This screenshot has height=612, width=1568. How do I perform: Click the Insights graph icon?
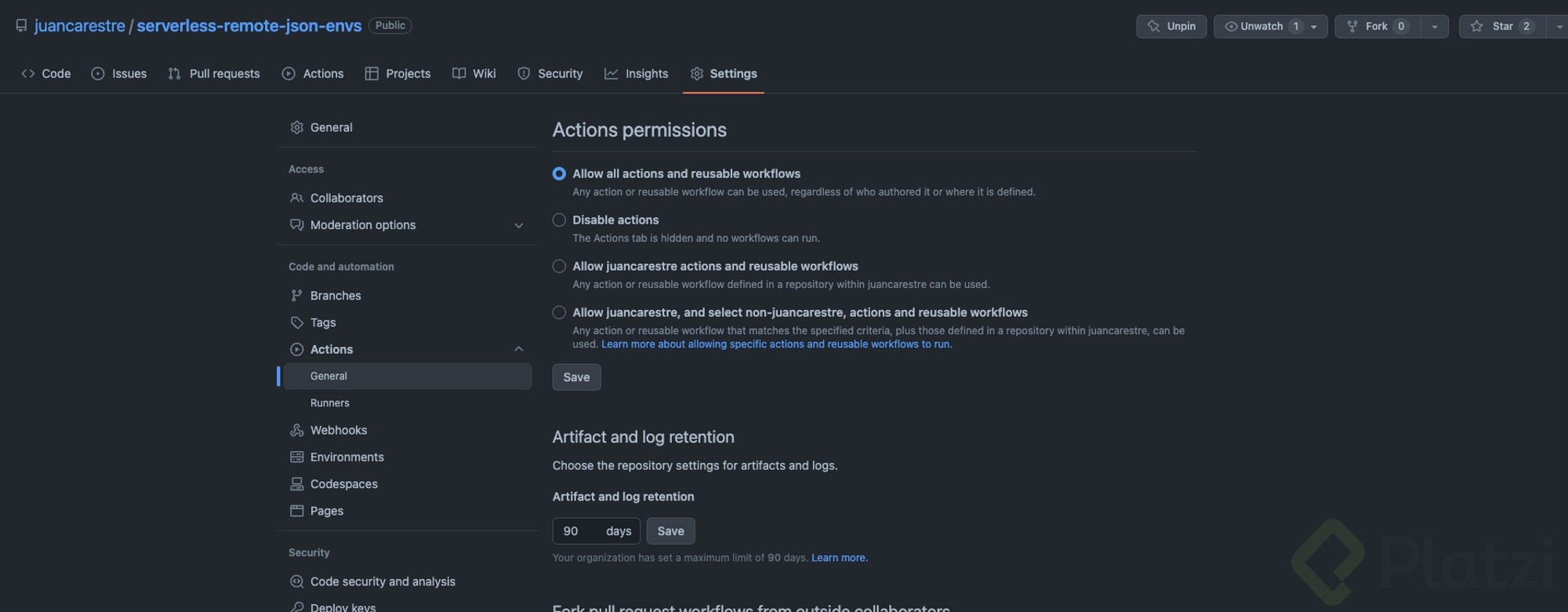tap(611, 74)
